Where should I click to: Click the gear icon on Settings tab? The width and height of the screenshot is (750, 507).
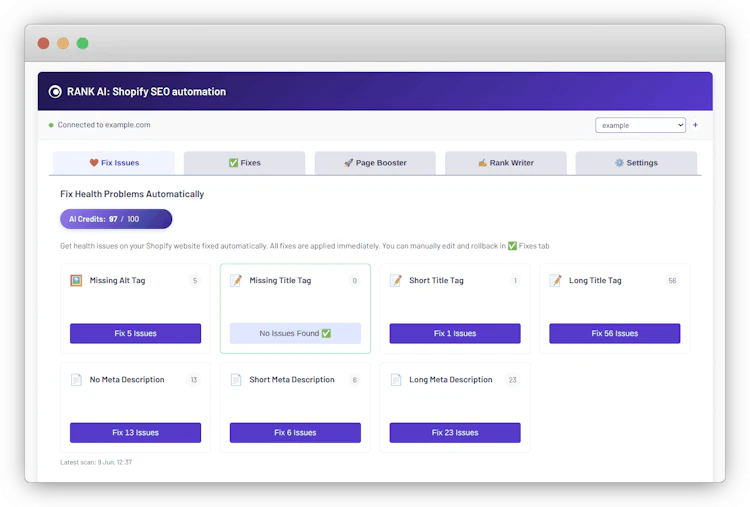tap(619, 163)
